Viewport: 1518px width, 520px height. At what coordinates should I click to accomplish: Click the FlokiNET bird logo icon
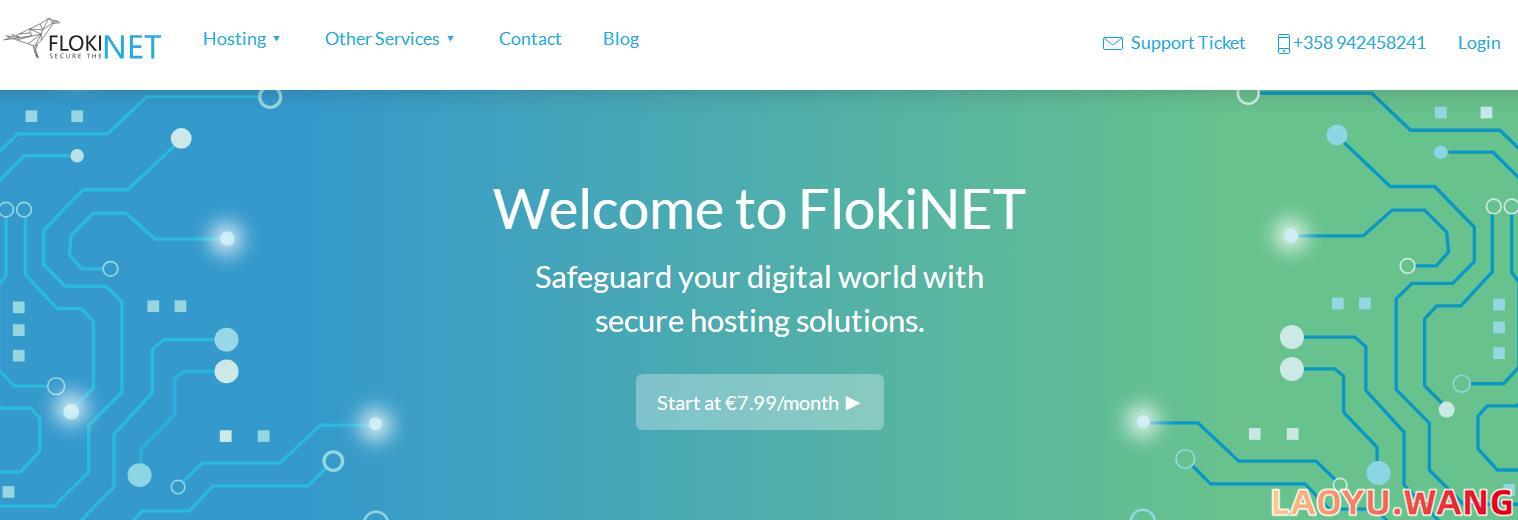30,35
